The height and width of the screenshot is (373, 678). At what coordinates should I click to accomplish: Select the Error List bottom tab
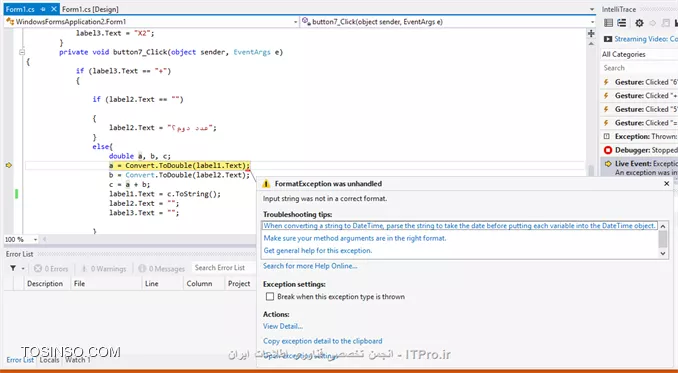(x=20, y=360)
